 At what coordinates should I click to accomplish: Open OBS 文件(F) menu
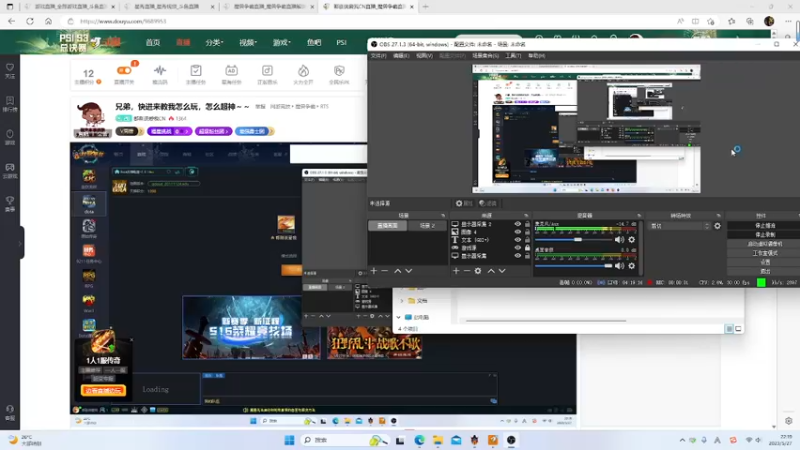pos(379,56)
